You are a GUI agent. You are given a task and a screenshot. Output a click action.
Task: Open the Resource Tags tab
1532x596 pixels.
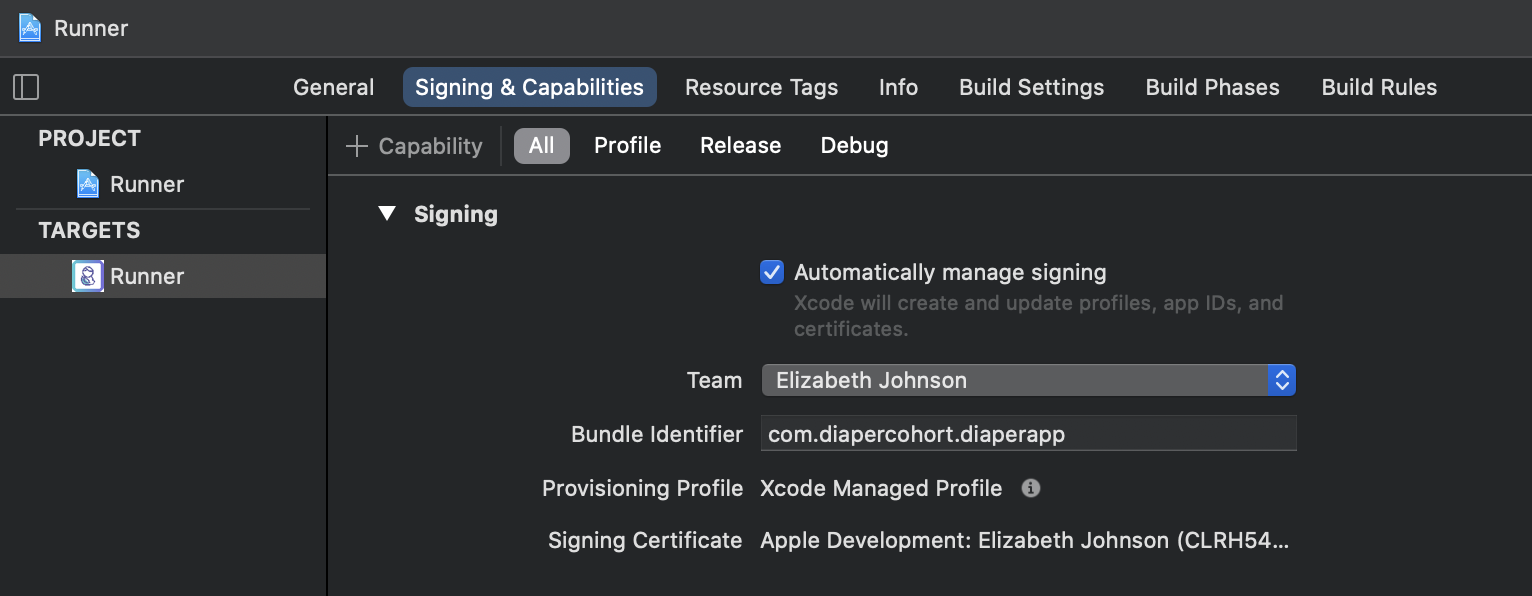tap(762, 87)
